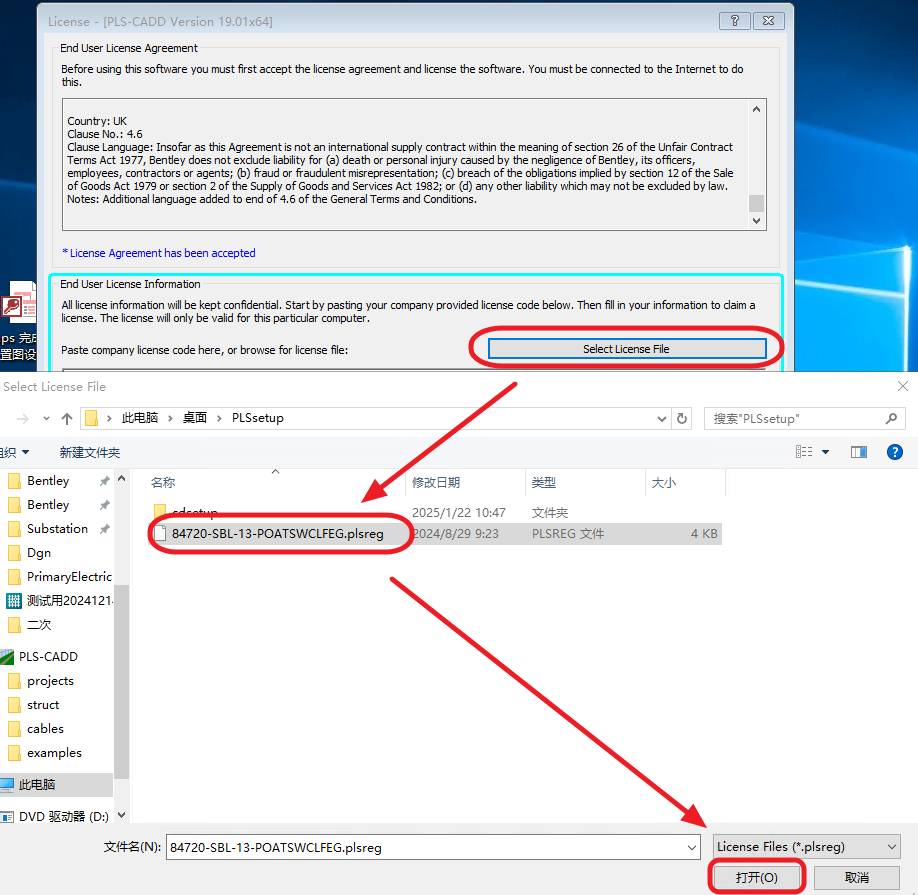Select PLS-CADD entry in sidebar
Viewport: 918px width, 895px height.
48,657
